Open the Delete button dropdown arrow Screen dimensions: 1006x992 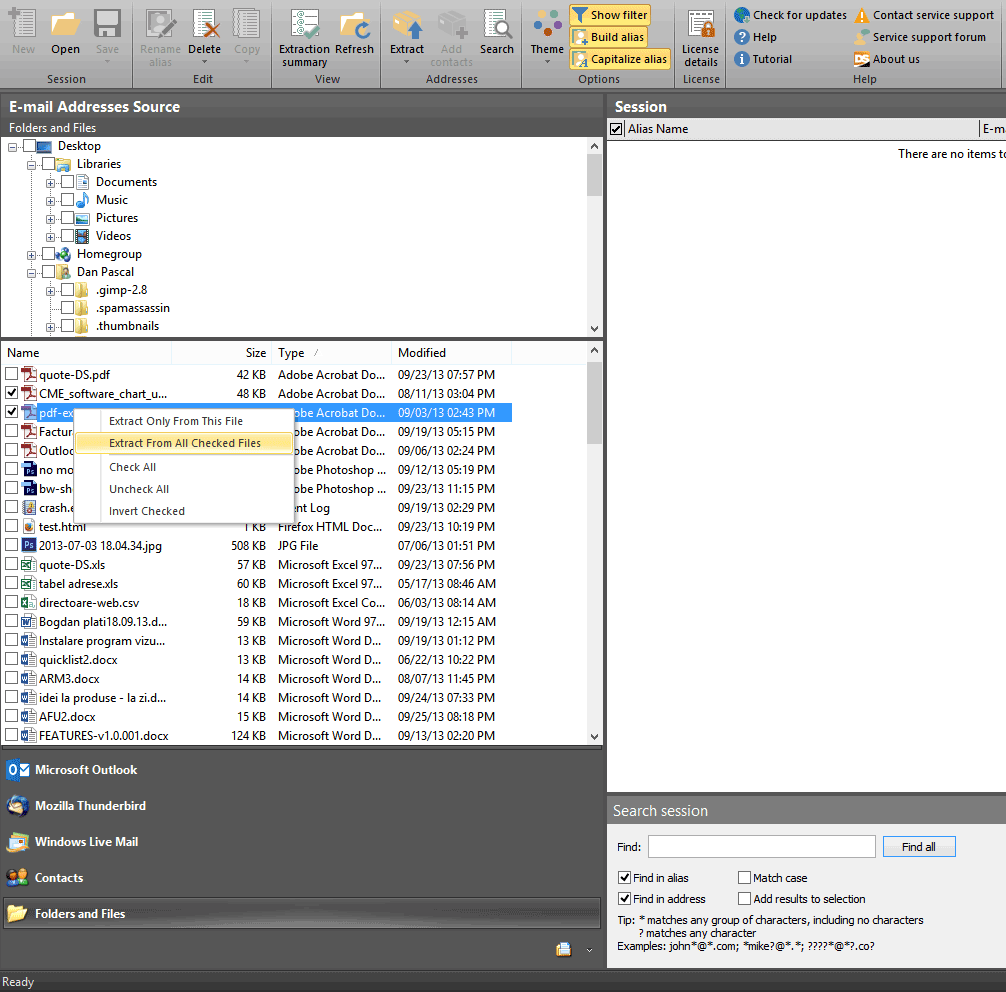click(x=205, y=62)
